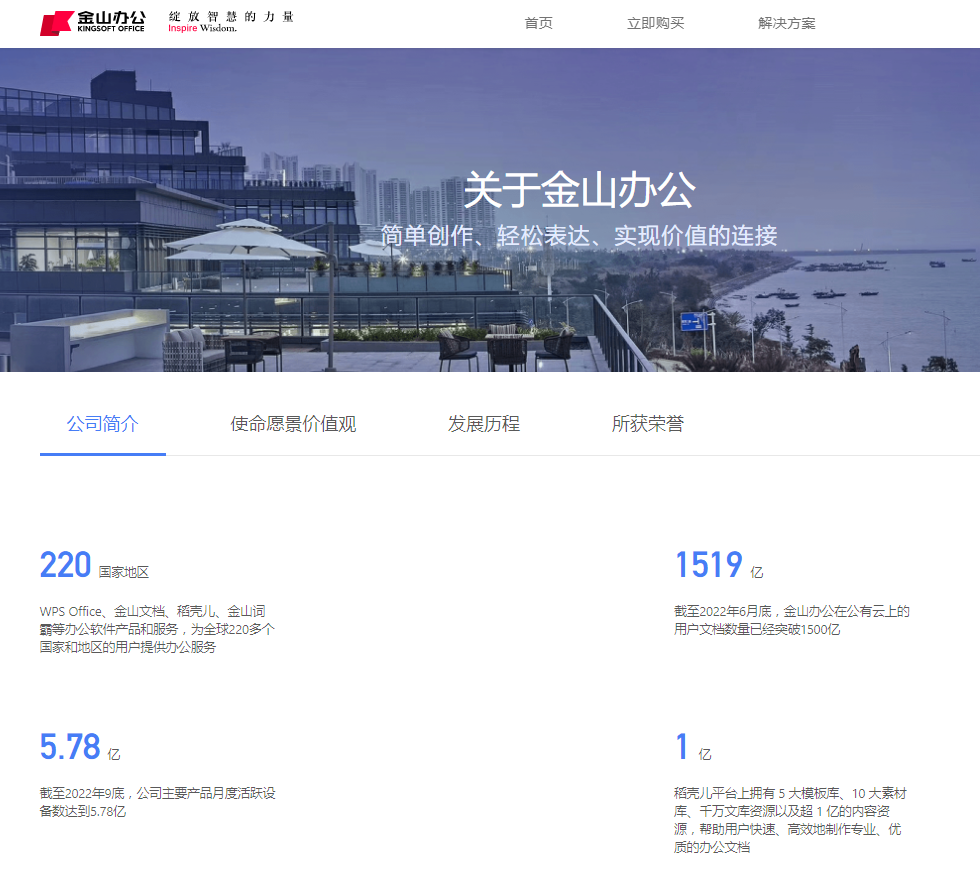Open the 所获荣誉 tab
The width and height of the screenshot is (980, 880).
point(647,424)
